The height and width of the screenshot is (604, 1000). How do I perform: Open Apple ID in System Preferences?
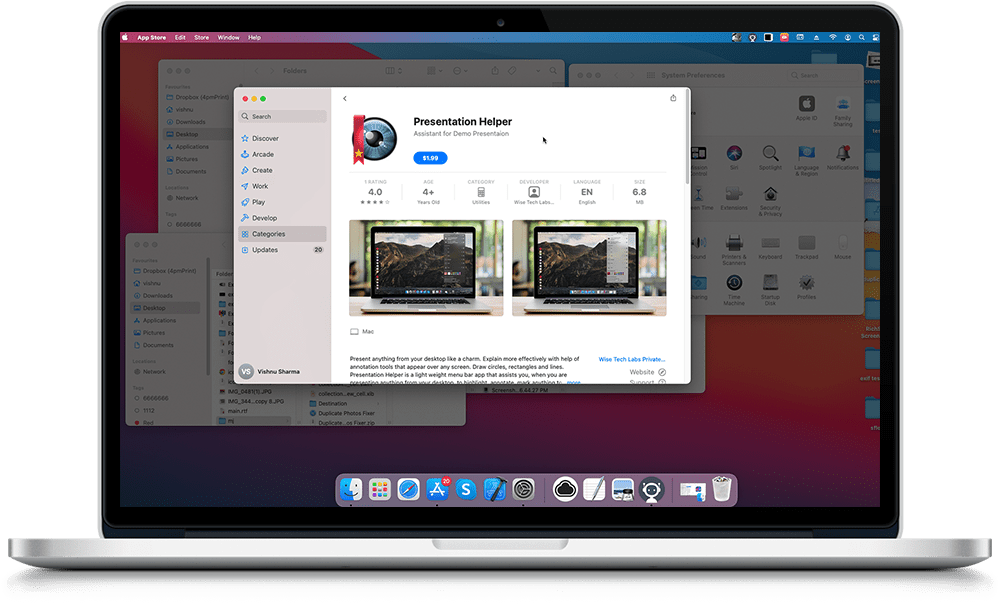[x=806, y=106]
